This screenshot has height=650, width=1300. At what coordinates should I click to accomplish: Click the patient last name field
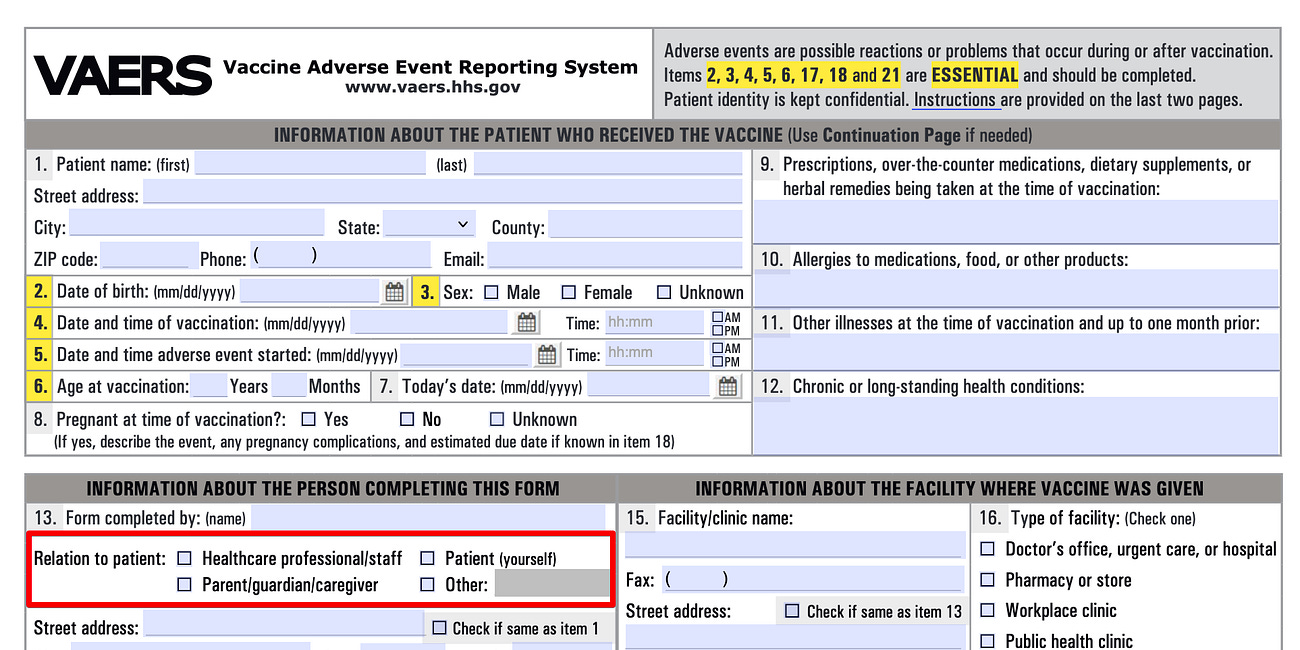point(608,163)
